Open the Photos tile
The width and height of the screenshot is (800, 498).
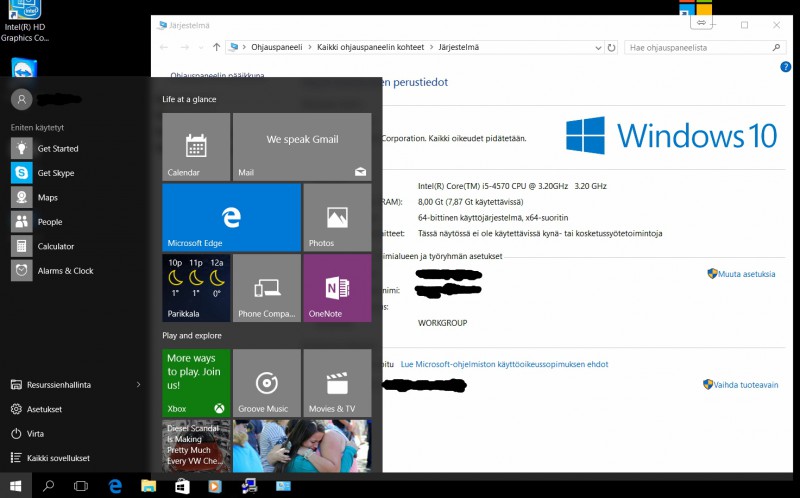coord(337,217)
